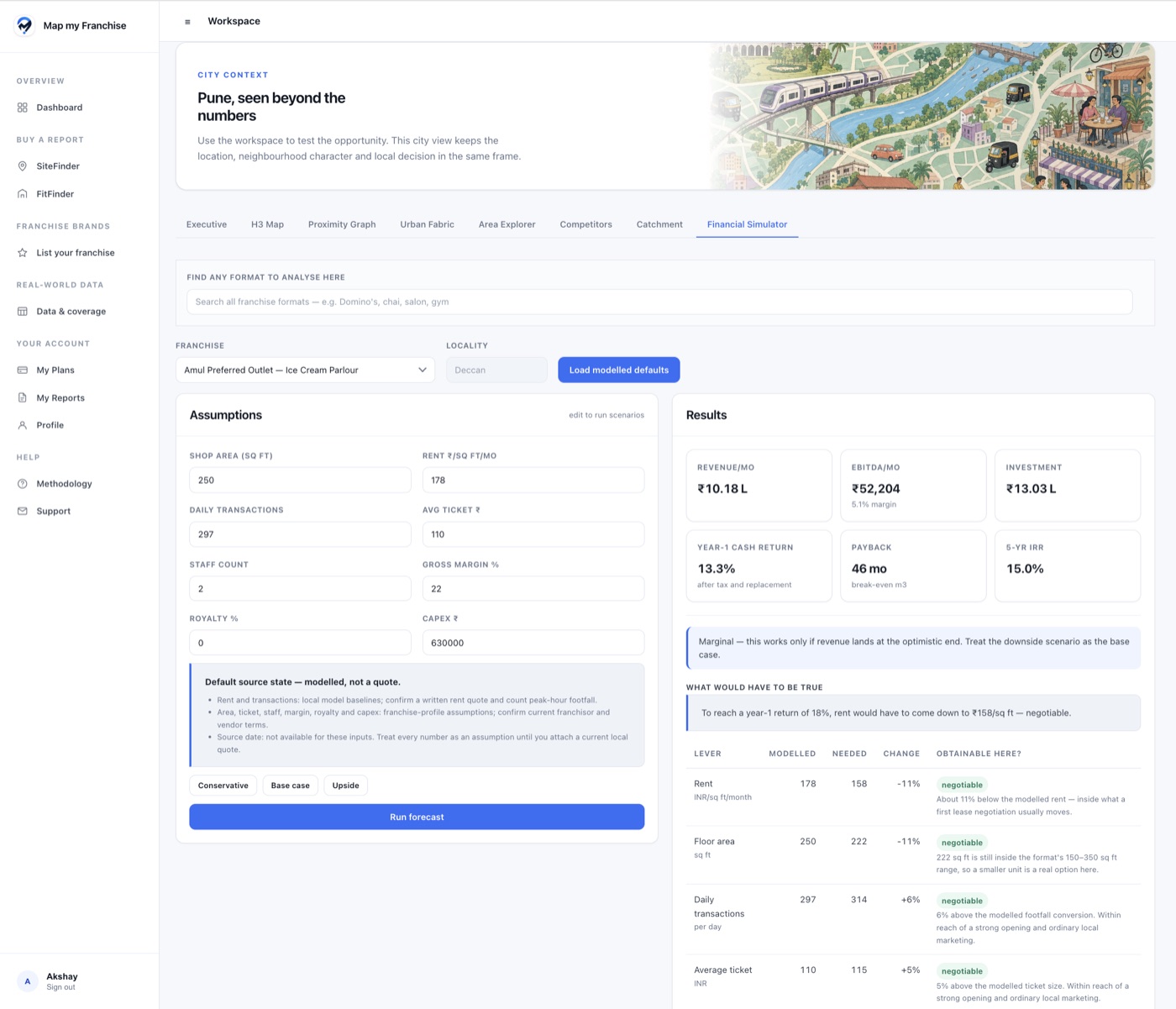Click the Akshay avatar circle
The height and width of the screenshot is (1009, 1176).
pos(28,981)
